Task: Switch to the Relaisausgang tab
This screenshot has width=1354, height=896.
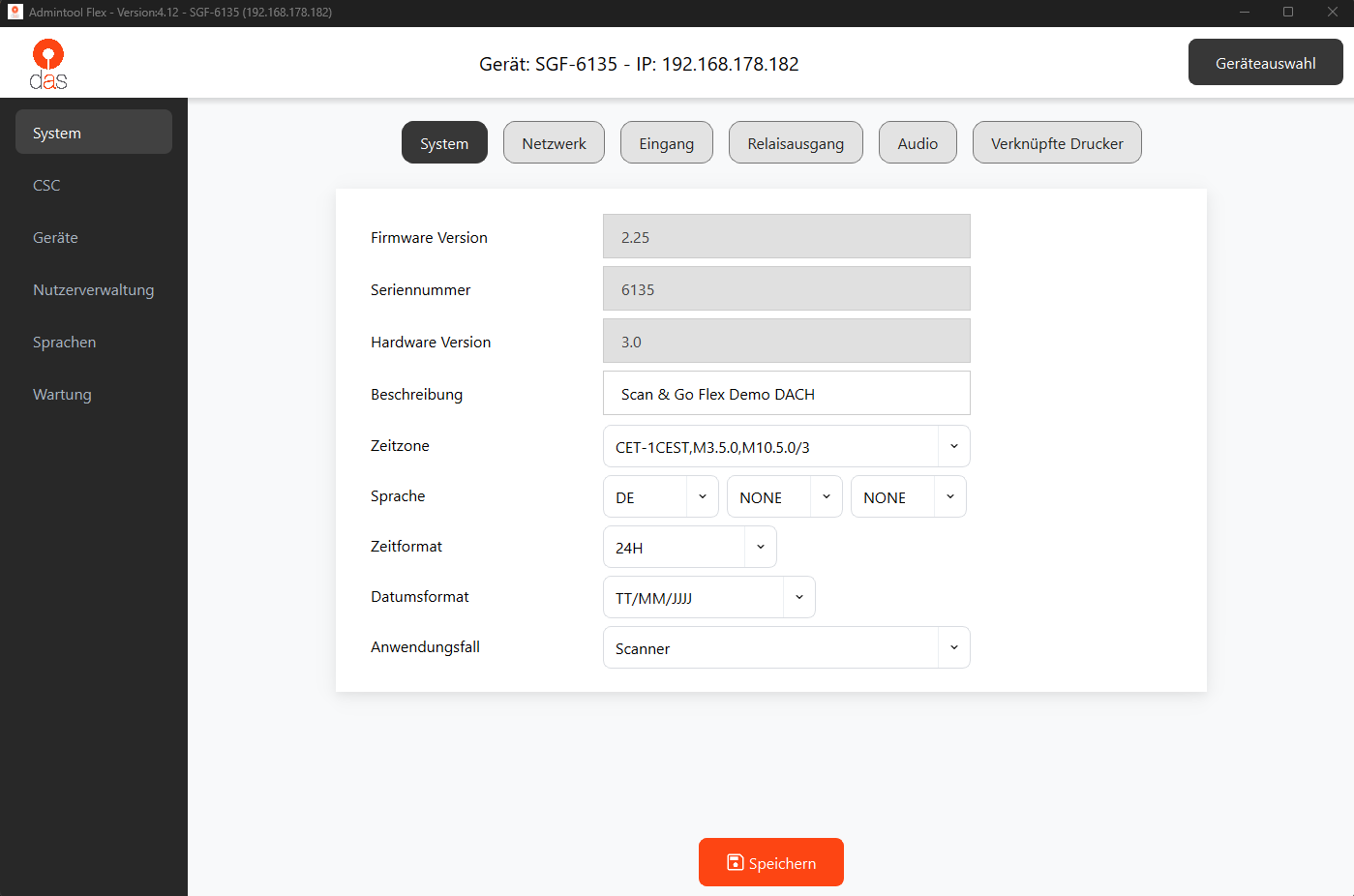Action: pyautogui.click(x=796, y=142)
